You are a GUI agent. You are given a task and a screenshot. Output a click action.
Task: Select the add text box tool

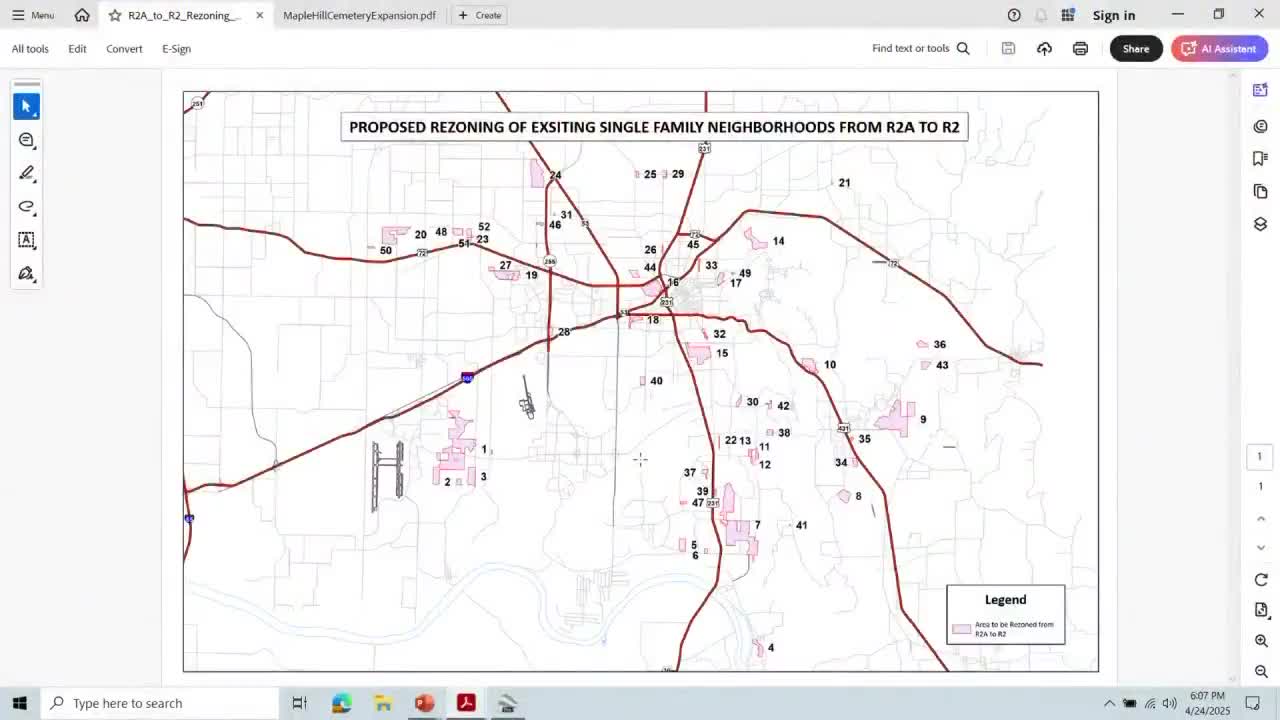pos(27,240)
